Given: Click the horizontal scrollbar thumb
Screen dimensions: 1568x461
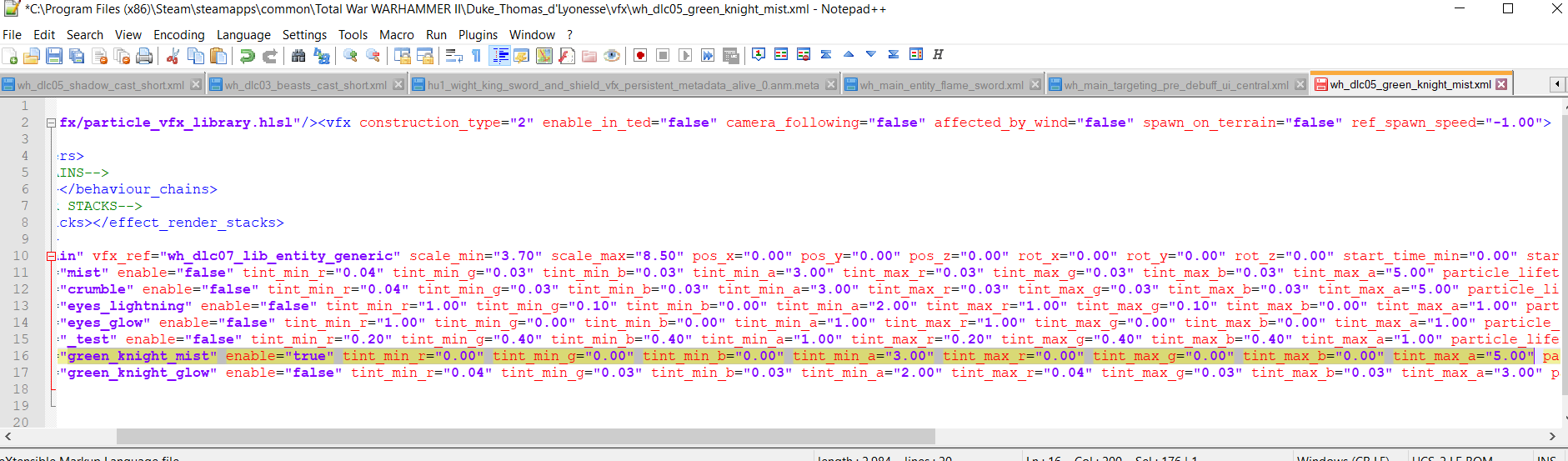Looking at the screenshot, I should click(x=526, y=436).
